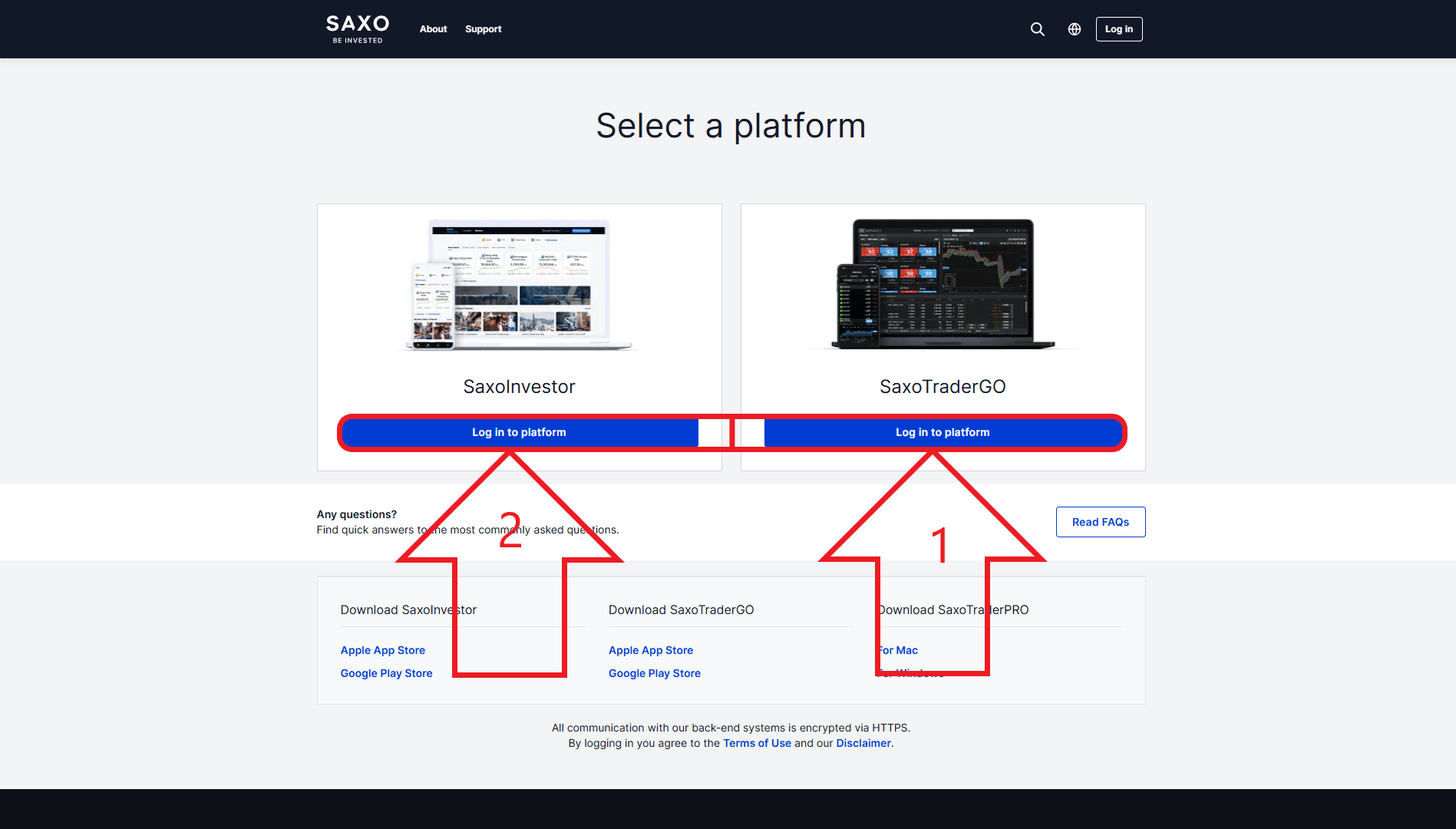Viewport: 1456px width, 829px height.
Task: Click the Download SaxoTraderGO heading
Action: (682, 609)
